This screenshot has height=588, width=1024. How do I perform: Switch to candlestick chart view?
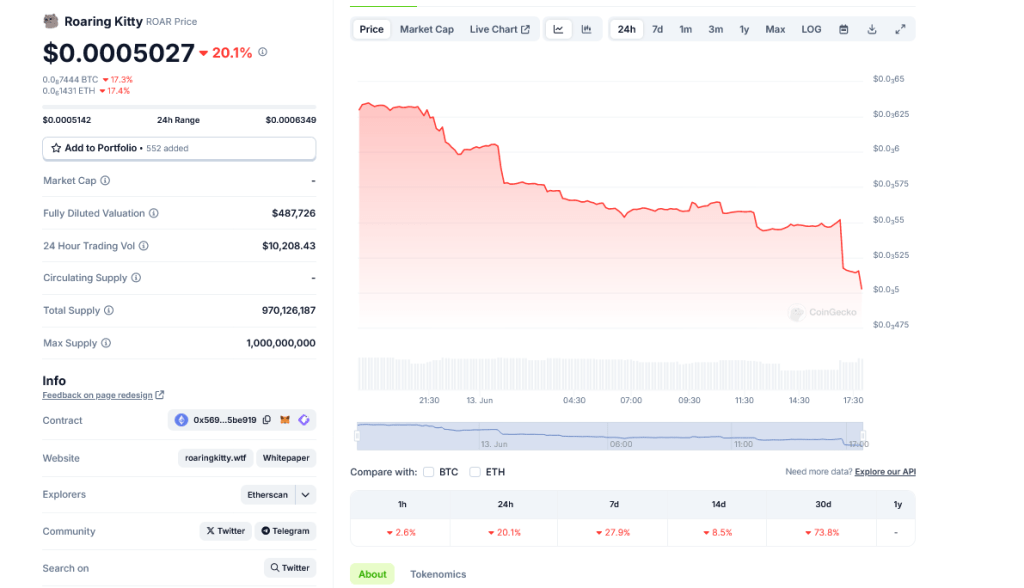pos(586,29)
